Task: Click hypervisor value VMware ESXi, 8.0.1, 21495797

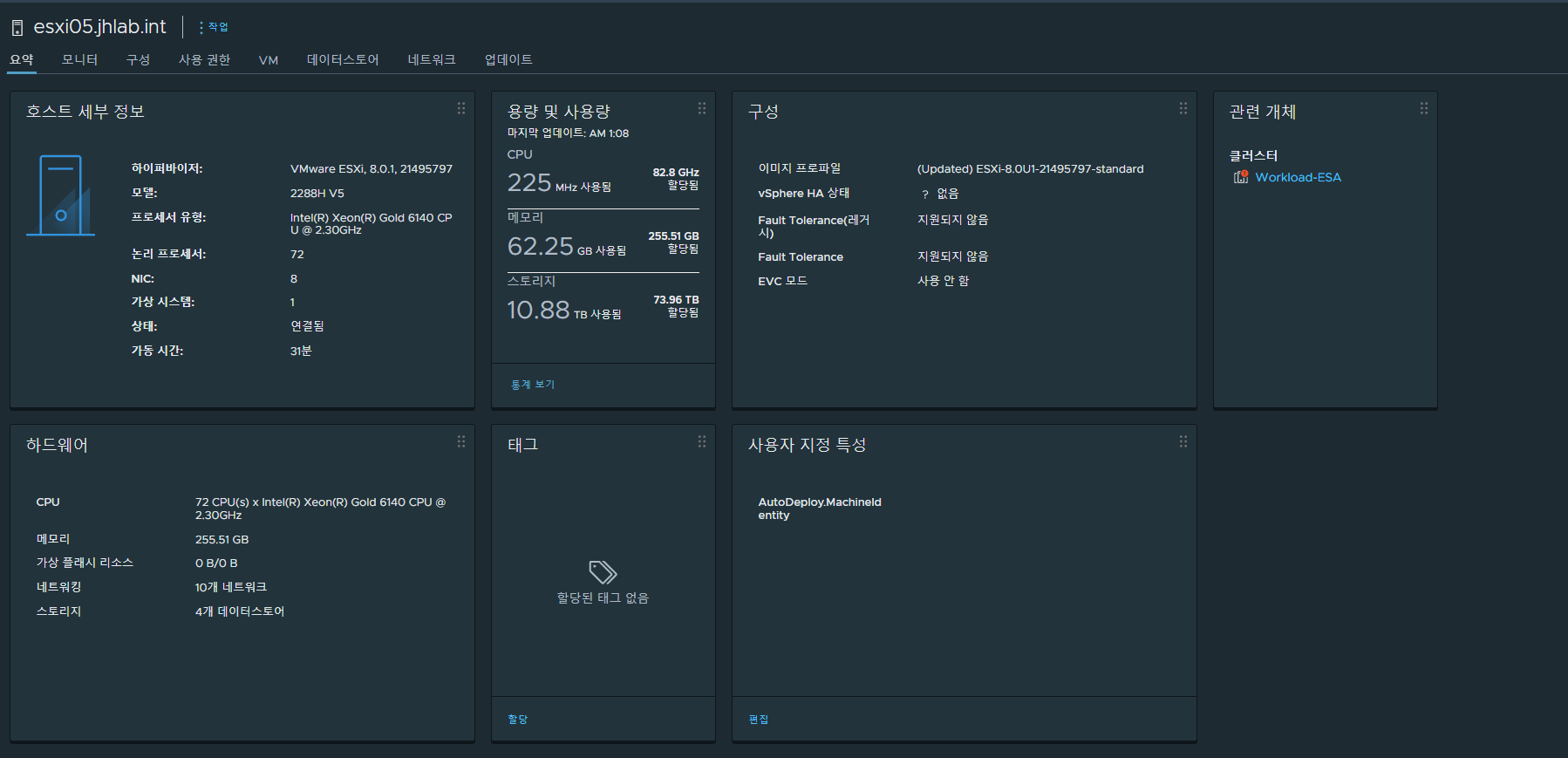Action: point(372,169)
